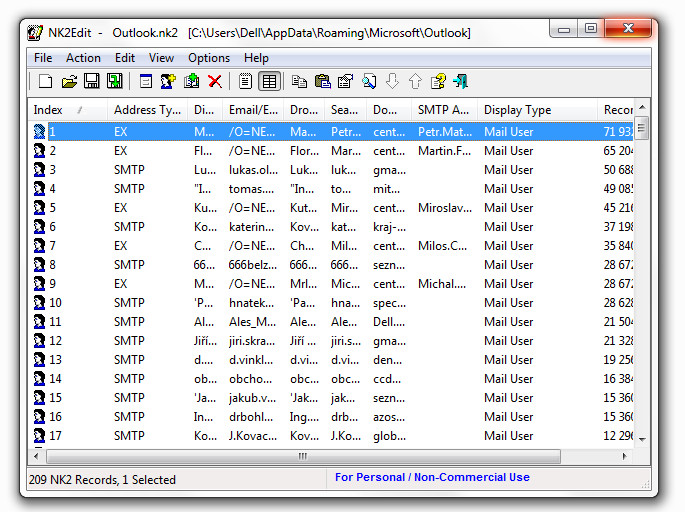Click the 'Milos.C...' SMTP address cell

tap(442, 246)
